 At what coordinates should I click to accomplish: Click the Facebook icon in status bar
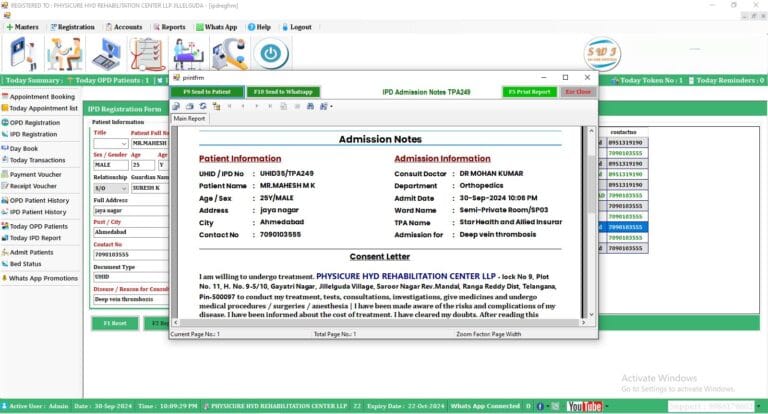coord(540,406)
